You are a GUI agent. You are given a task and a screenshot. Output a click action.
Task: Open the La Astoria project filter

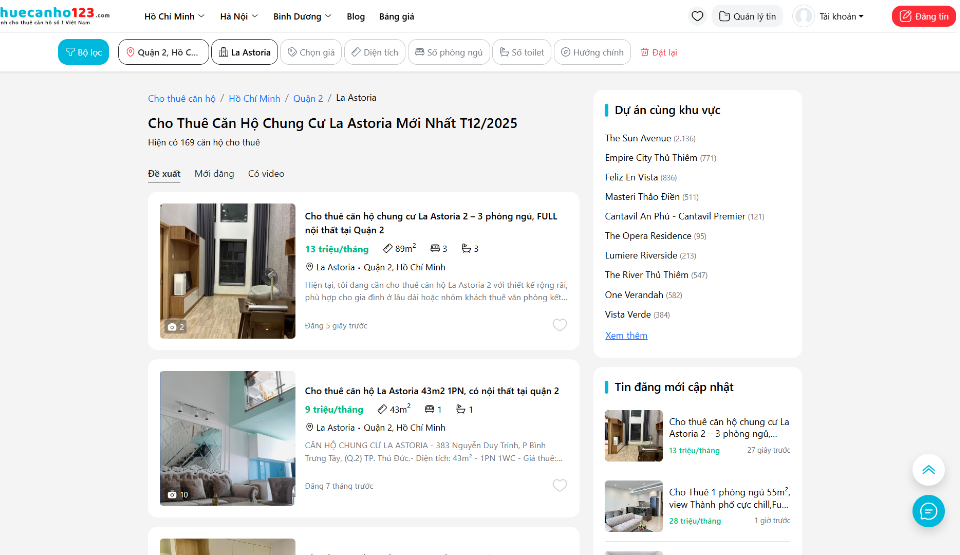(x=244, y=52)
